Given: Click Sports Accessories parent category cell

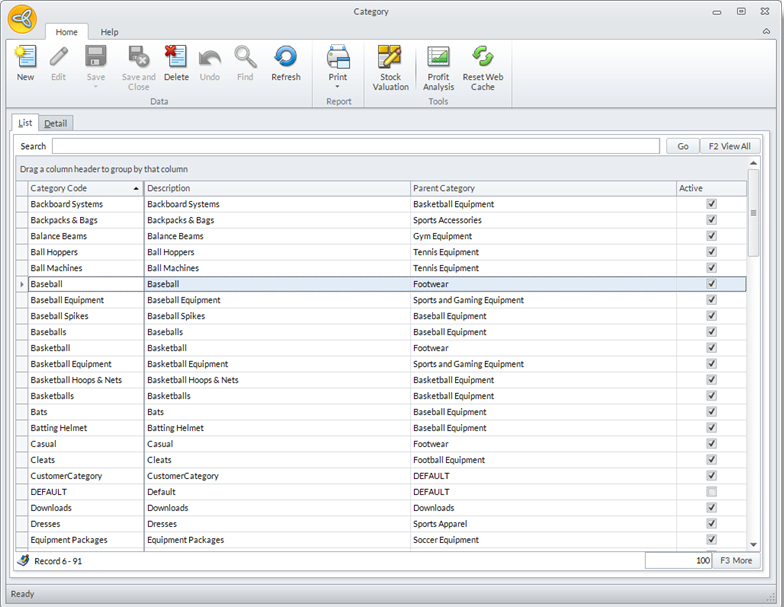Looking at the screenshot, I should point(543,220).
